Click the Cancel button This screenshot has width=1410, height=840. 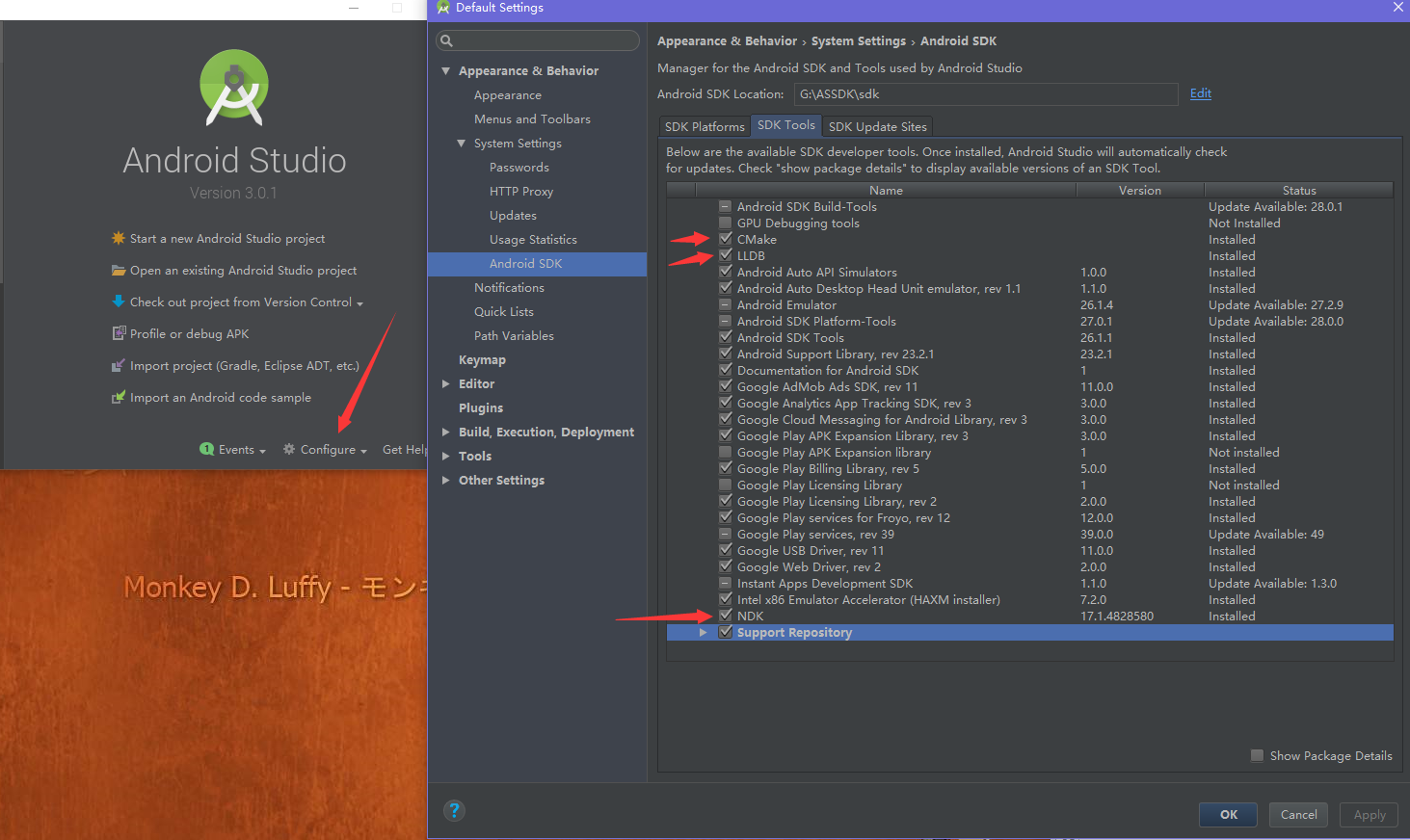1299,814
